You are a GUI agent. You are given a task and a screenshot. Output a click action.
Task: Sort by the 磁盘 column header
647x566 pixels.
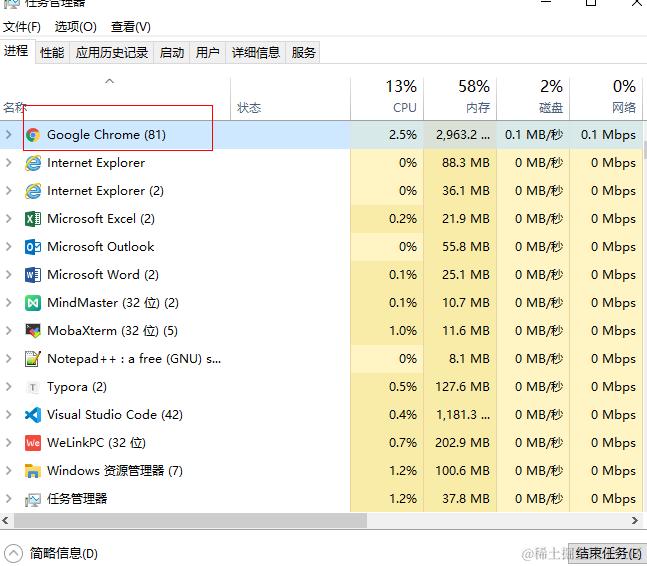tap(533, 98)
